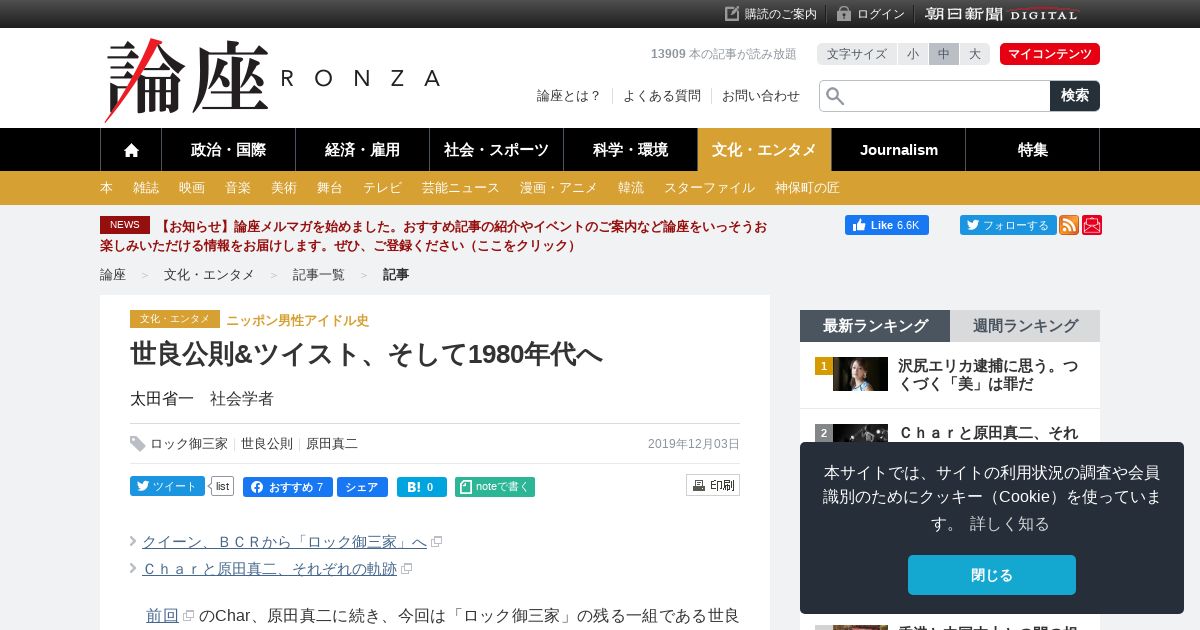The width and height of the screenshot is (1200, 630).
Task: Click the Hatena B! bookmark button
Action: click(x=422, y=487)
